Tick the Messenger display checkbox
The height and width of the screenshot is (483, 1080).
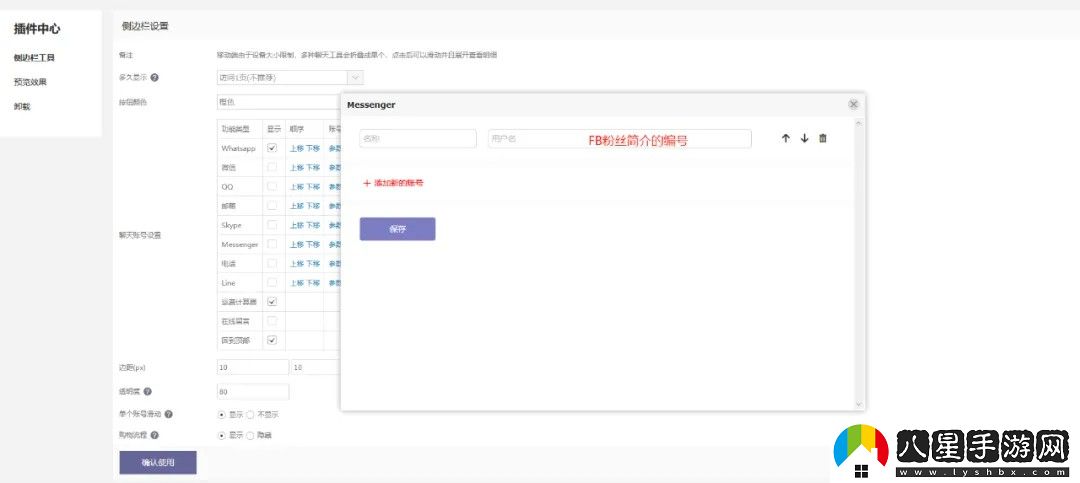[x=272, y=244]
